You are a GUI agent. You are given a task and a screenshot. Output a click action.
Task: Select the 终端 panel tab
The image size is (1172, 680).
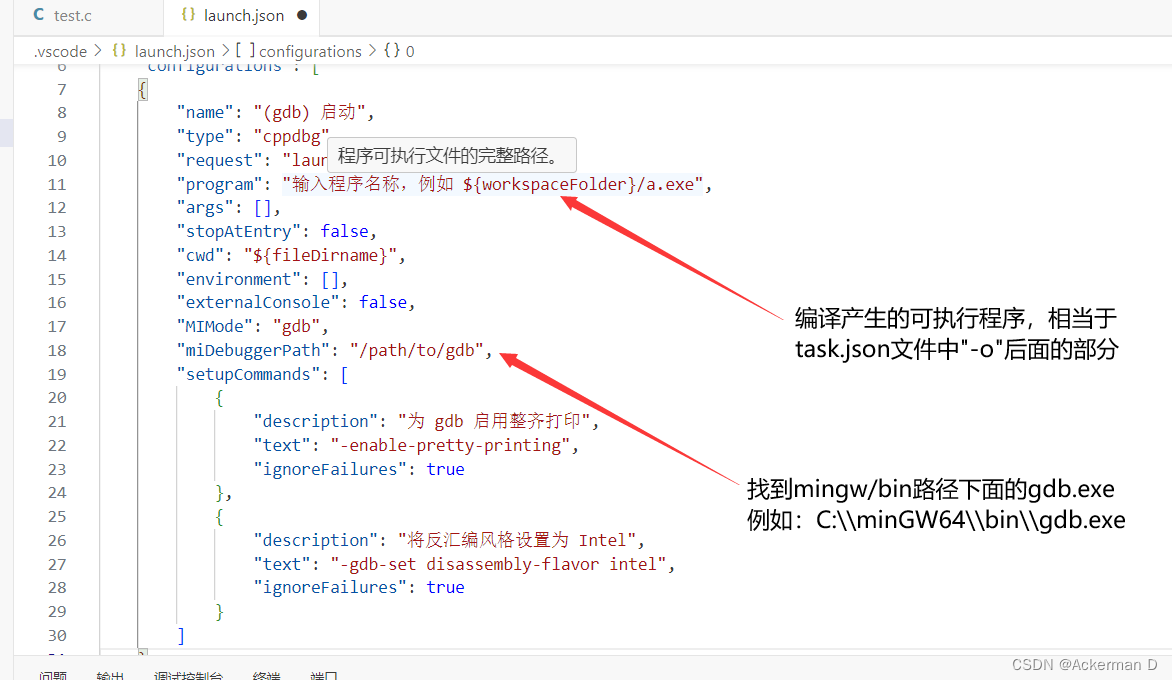[x=265, y=675]
